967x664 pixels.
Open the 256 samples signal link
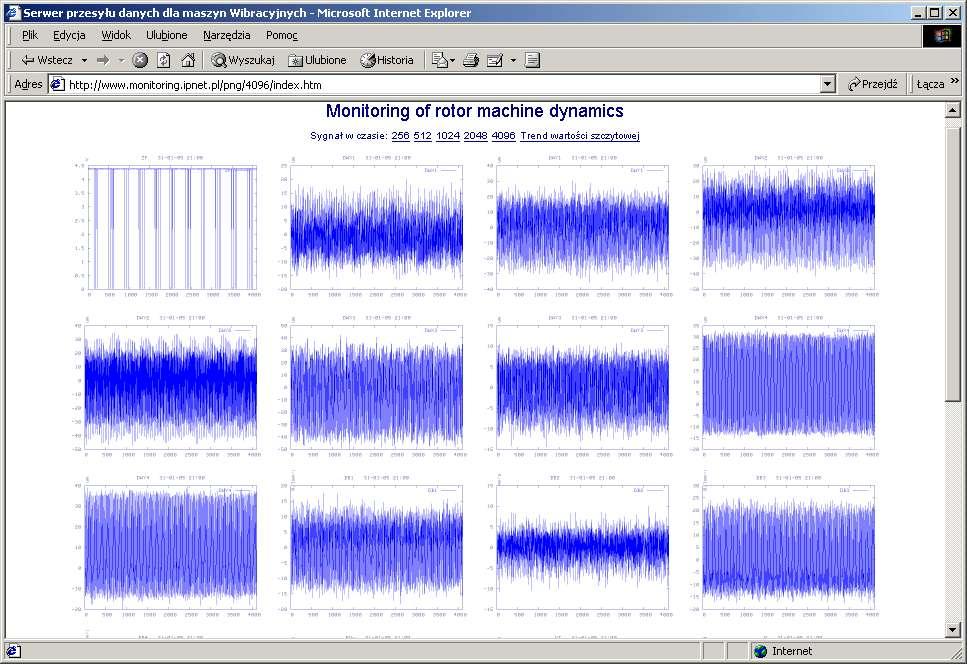pos(400,136)
